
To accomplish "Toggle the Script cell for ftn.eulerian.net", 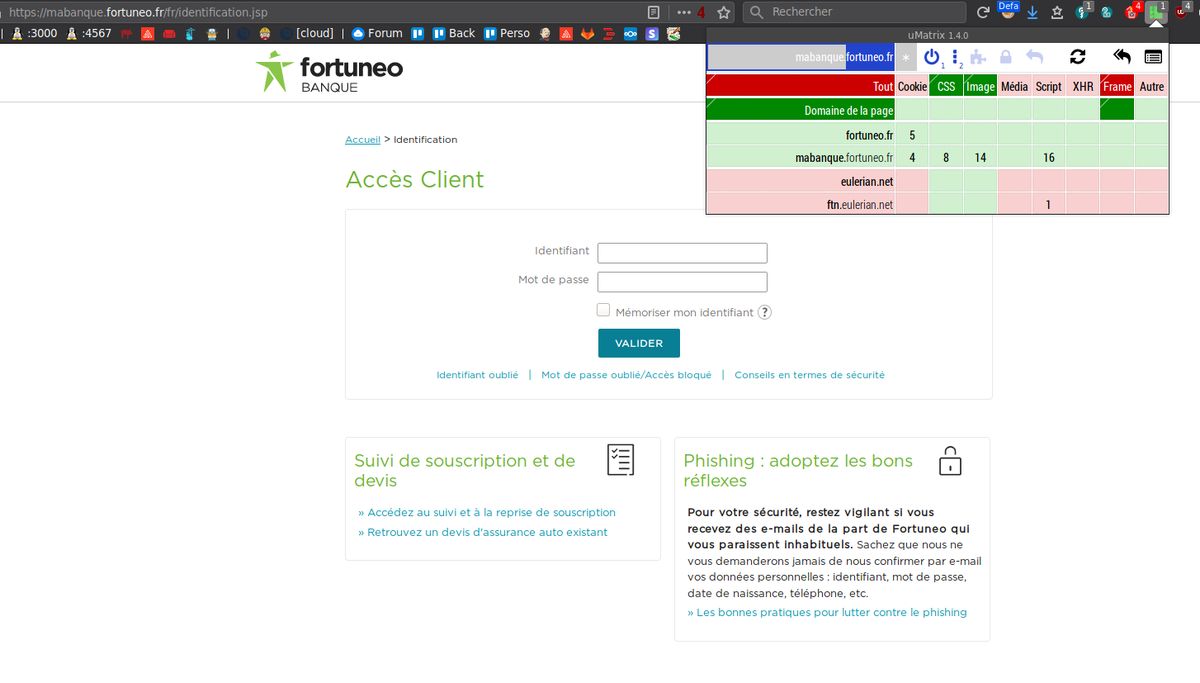I will click(x=1048, y=204).
